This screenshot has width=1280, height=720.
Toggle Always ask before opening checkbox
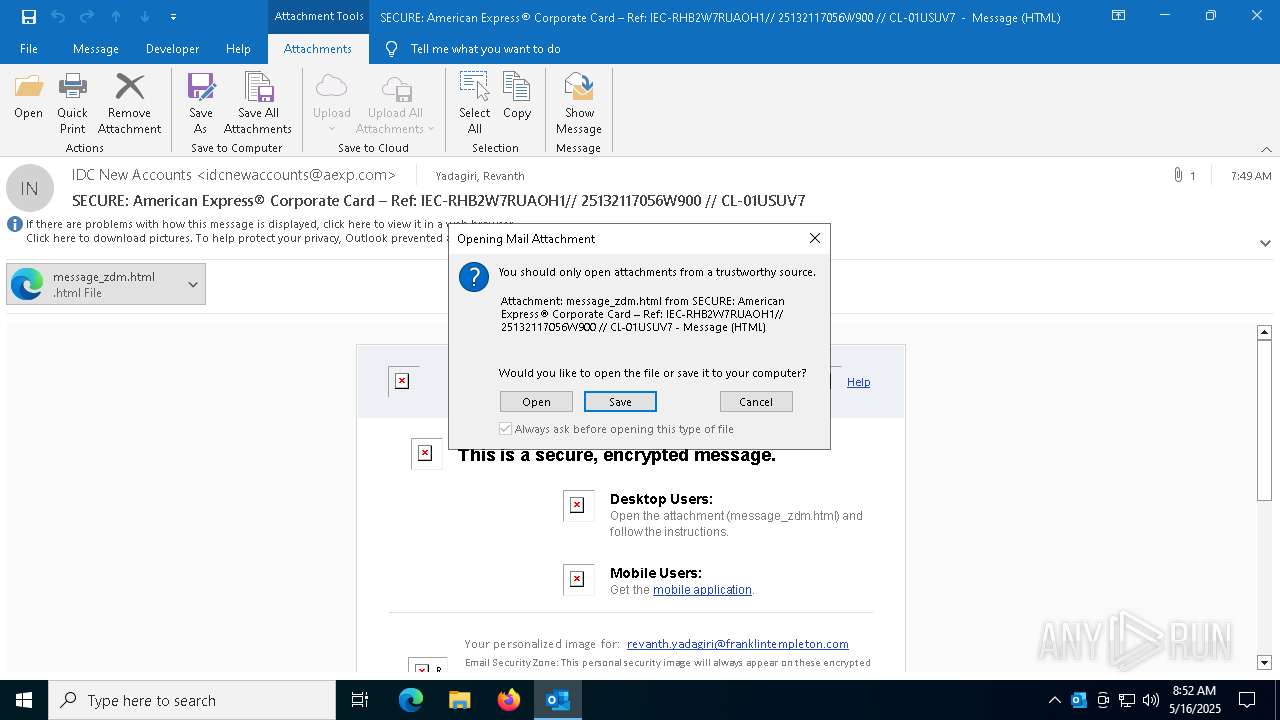pyautogui.click(x=506, y=429)
